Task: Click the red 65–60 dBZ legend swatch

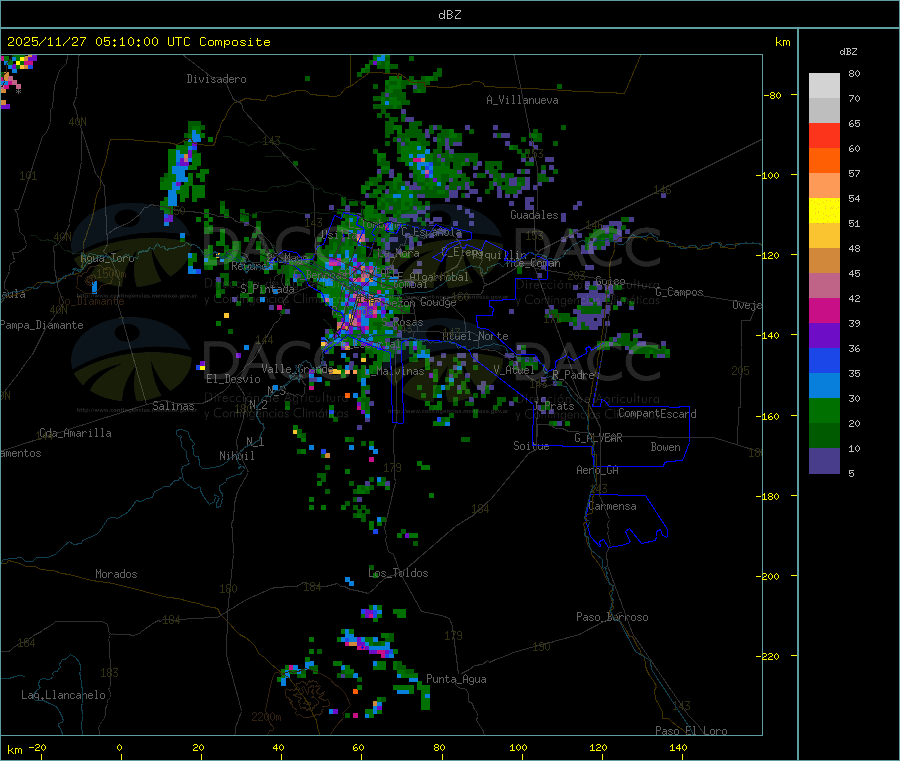Action: [x=824, y=135]
